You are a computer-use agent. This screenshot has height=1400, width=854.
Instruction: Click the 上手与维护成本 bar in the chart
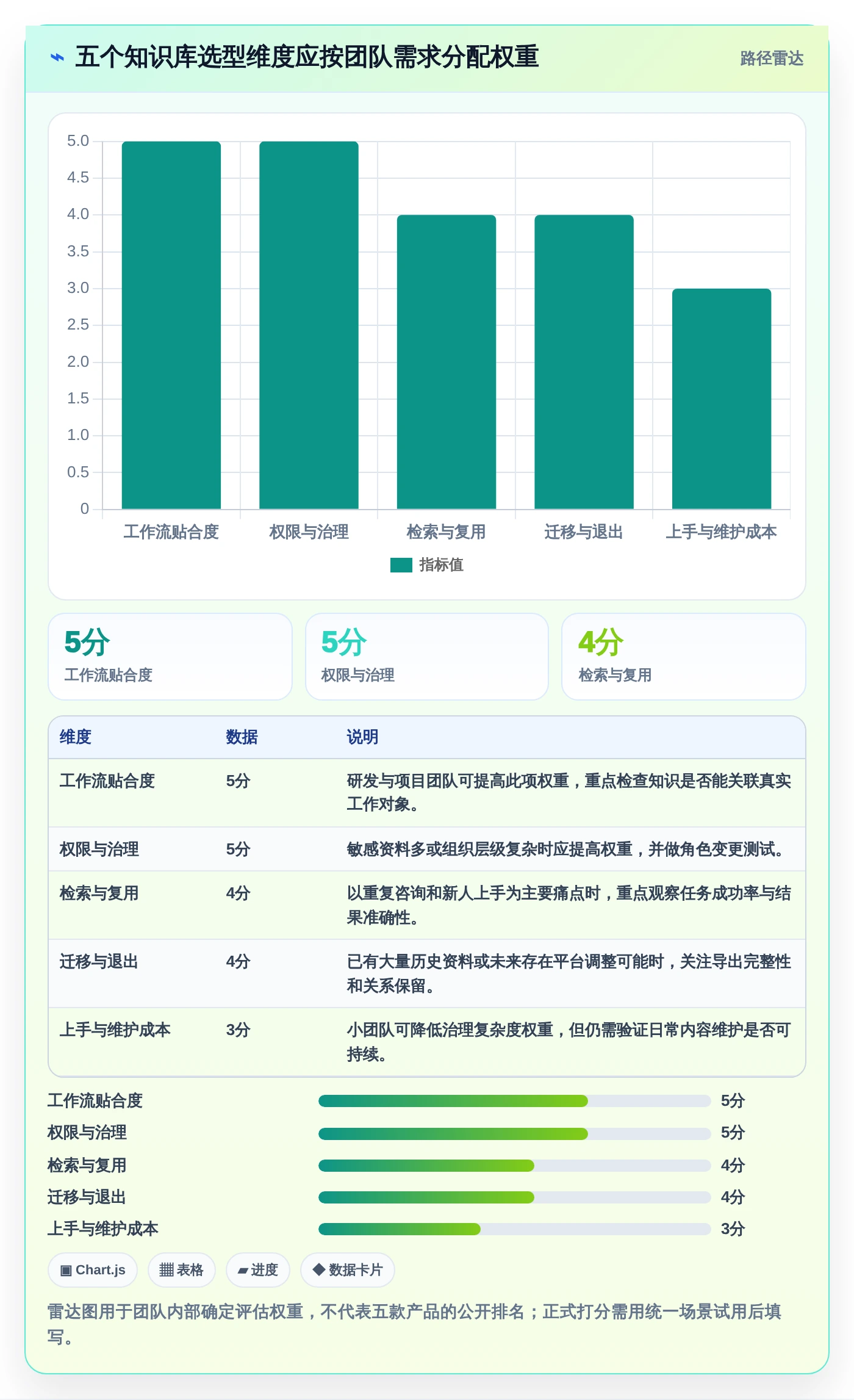coord(722,399)
